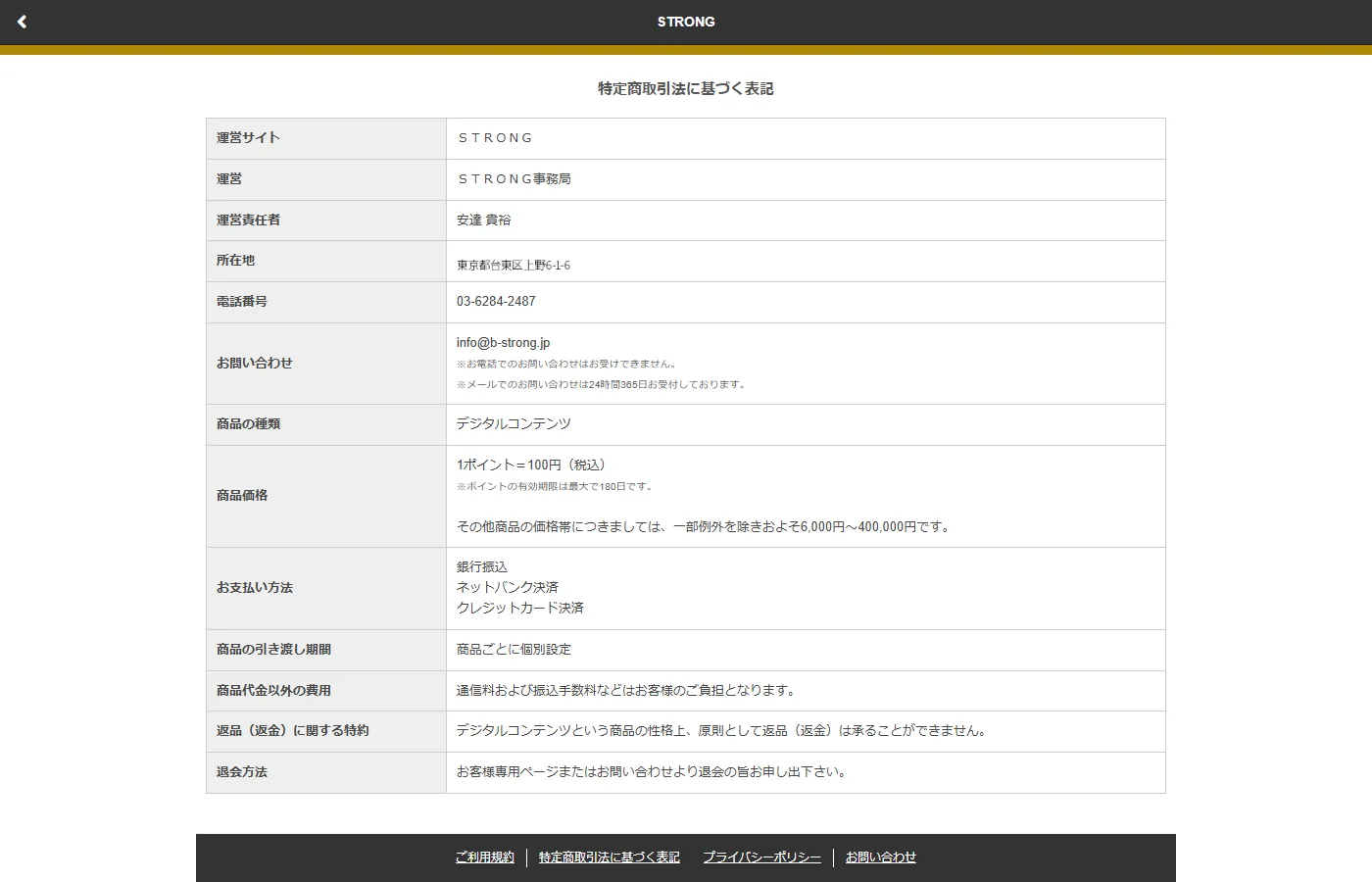Click the 銀行振込 payment method
This screenshot has height=882, width=1372.
click(x=482, y=567)
